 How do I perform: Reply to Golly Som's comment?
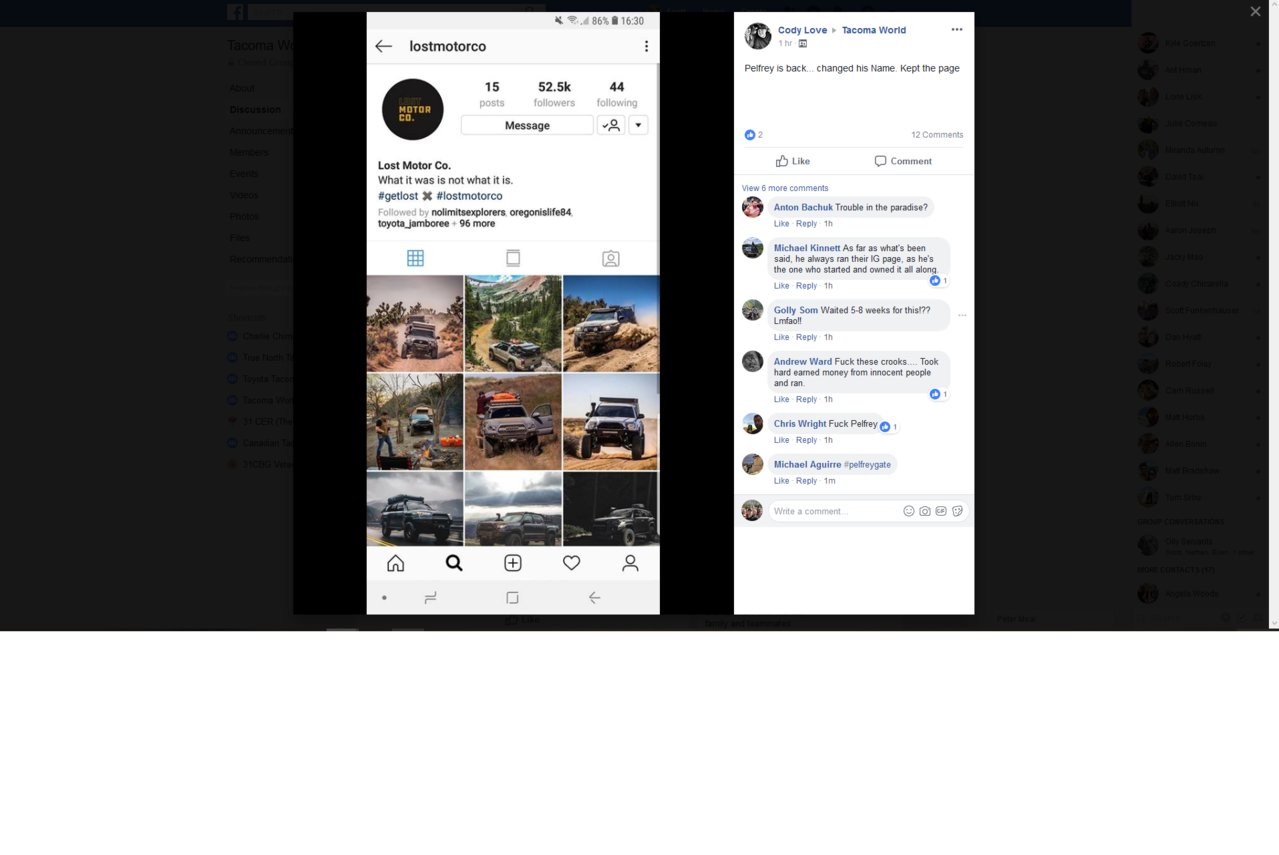(x=806, y=337)
